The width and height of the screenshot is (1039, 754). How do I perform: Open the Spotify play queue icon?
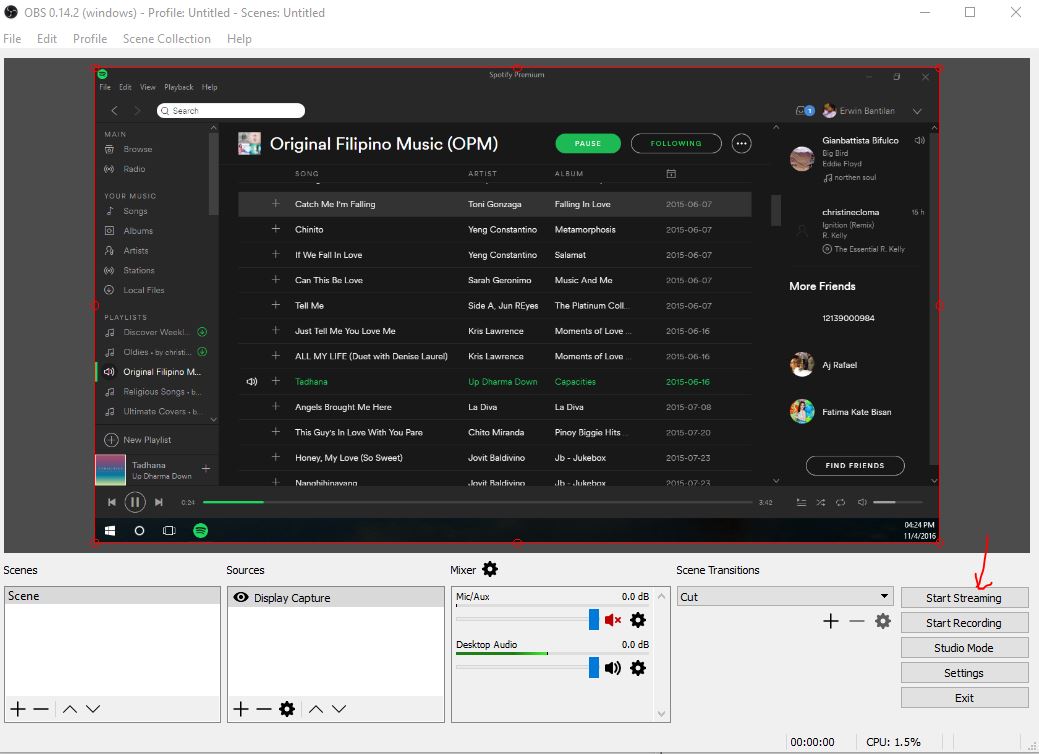point(801,502)
